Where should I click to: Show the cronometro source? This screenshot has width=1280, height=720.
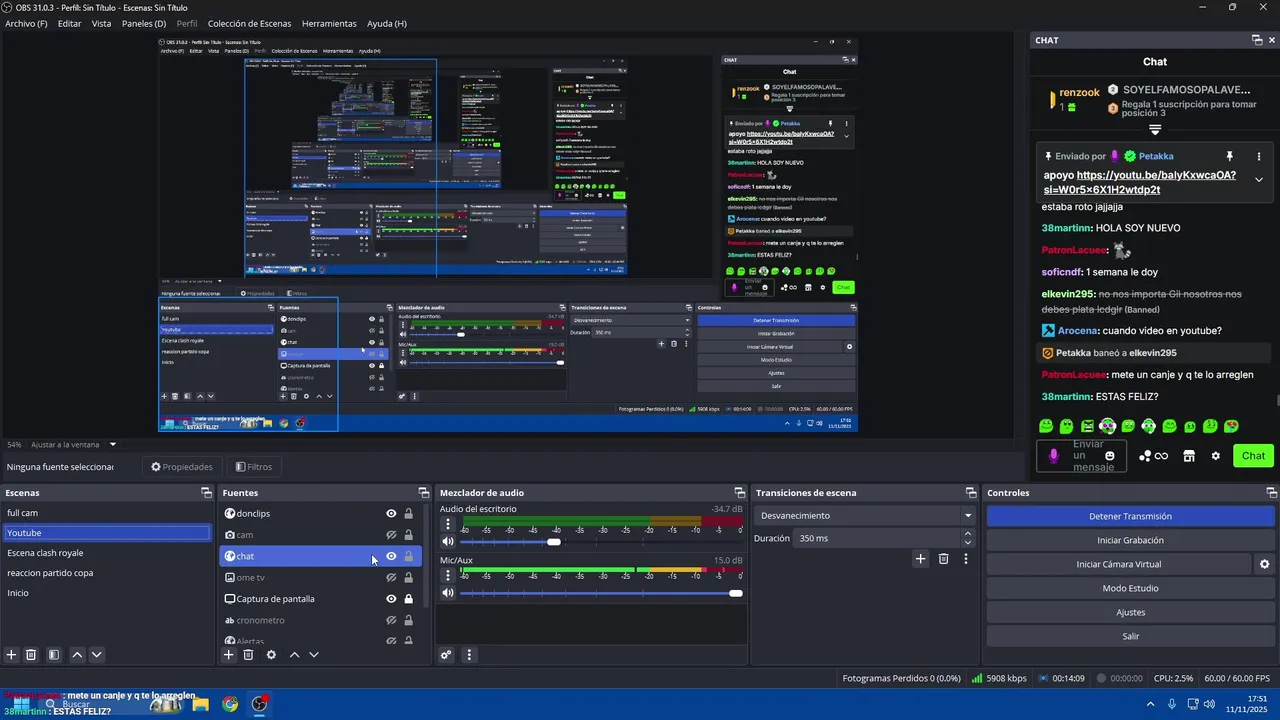391,620
